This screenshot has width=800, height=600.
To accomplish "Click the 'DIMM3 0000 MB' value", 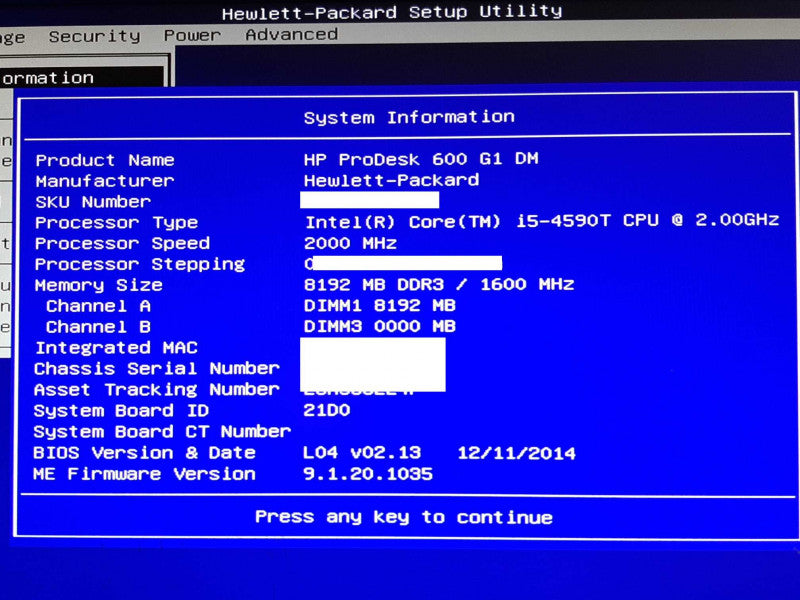I will [x=380, y=326].
